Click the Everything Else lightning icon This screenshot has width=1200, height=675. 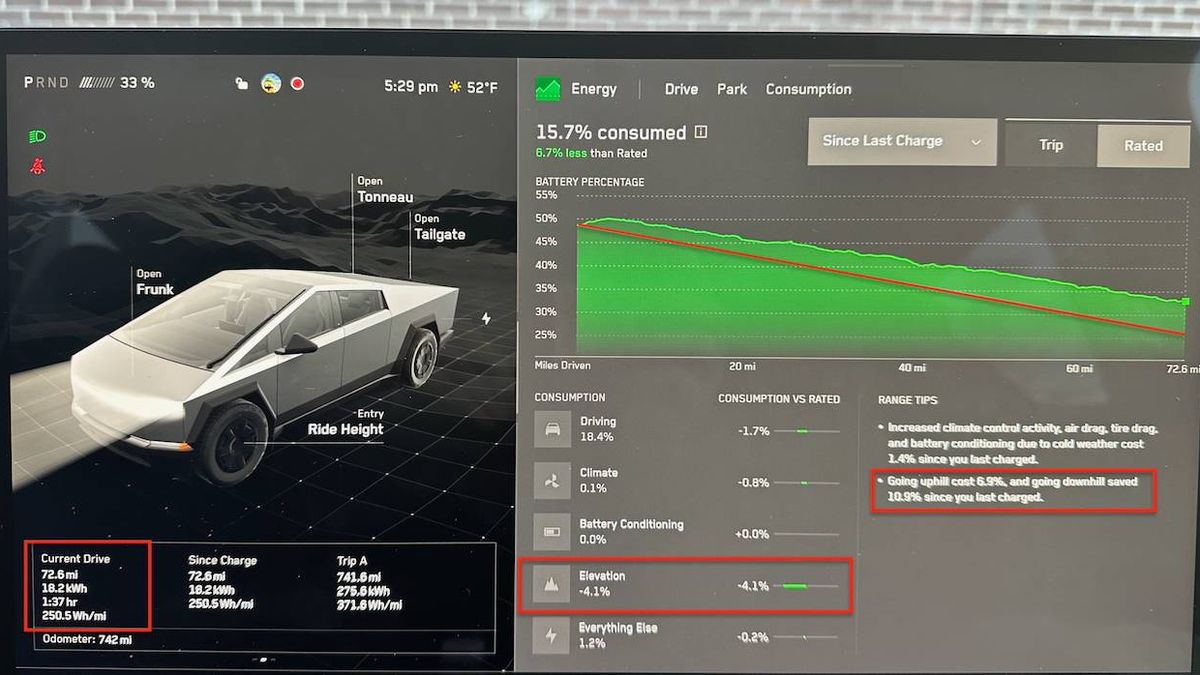[551, 633]
